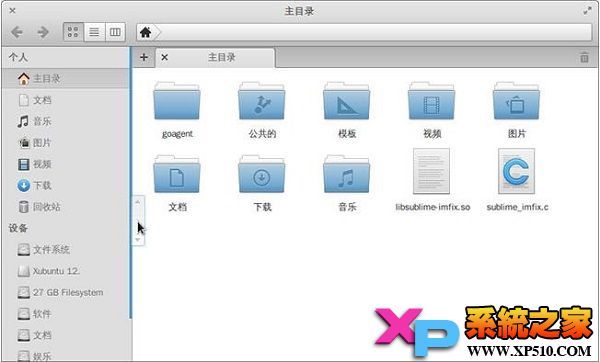Select the libsublime-imfix.so file

pos(432,171)
